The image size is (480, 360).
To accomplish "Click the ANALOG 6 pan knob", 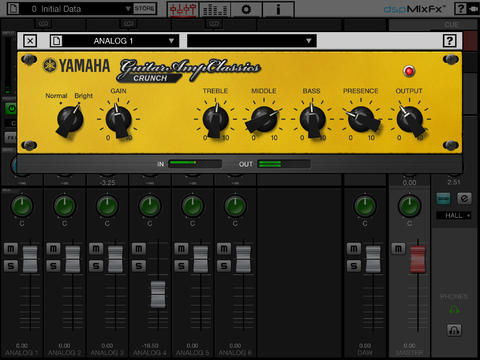I will pos(235,206).
